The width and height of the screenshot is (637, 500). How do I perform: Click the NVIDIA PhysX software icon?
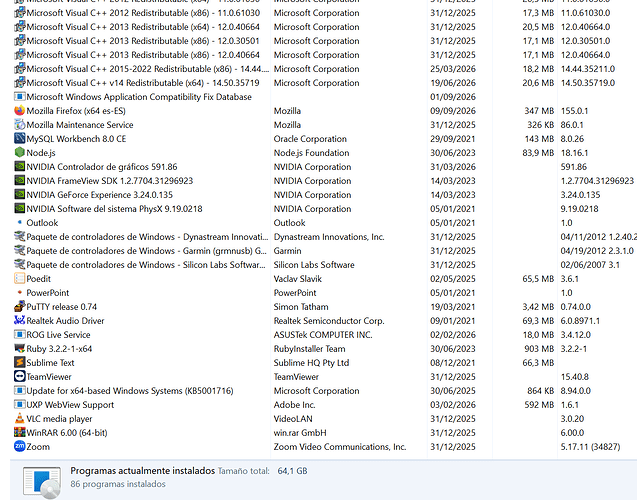[20, 209]
